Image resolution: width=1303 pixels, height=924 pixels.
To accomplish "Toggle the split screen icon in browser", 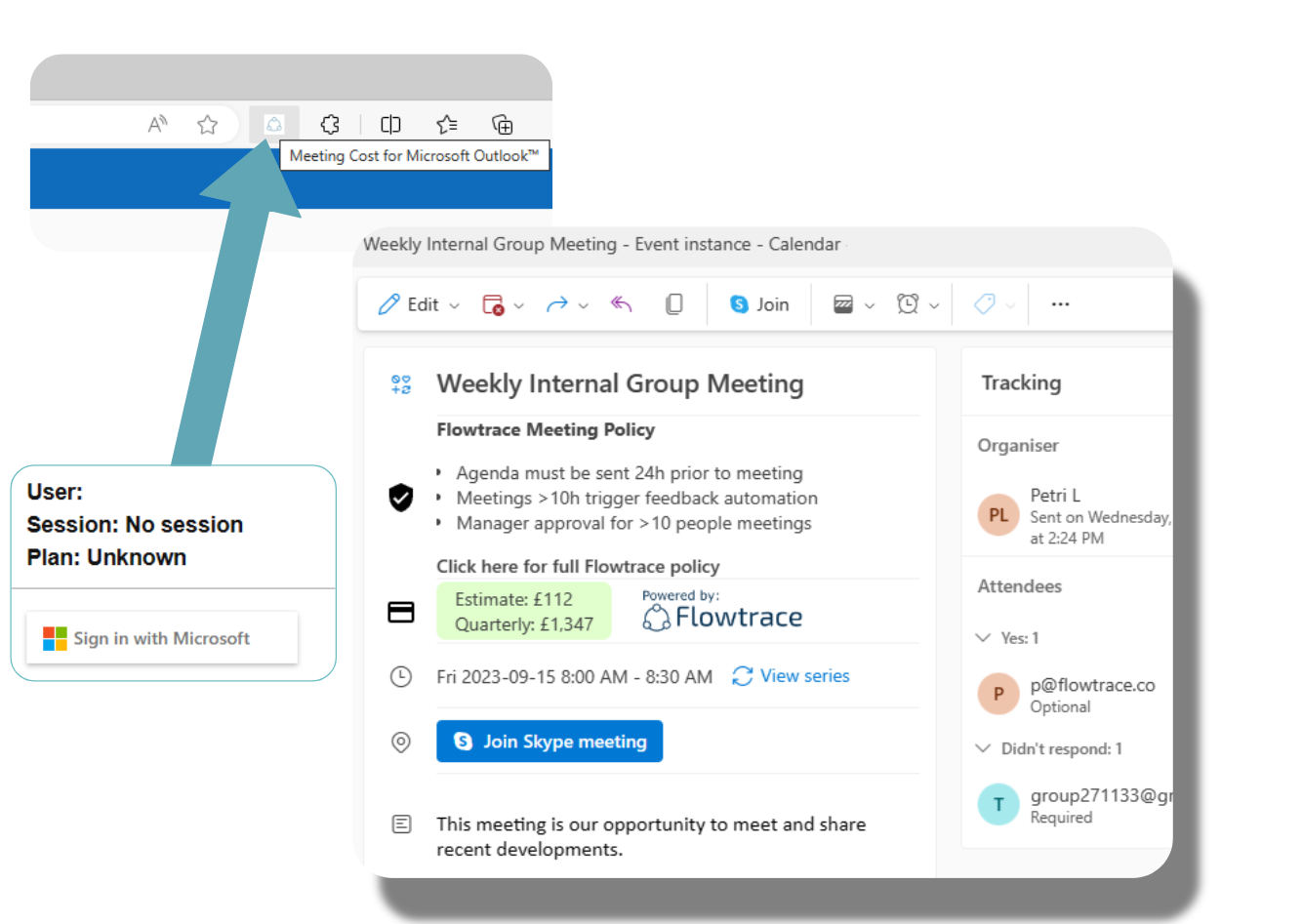I will click(390, 124).
